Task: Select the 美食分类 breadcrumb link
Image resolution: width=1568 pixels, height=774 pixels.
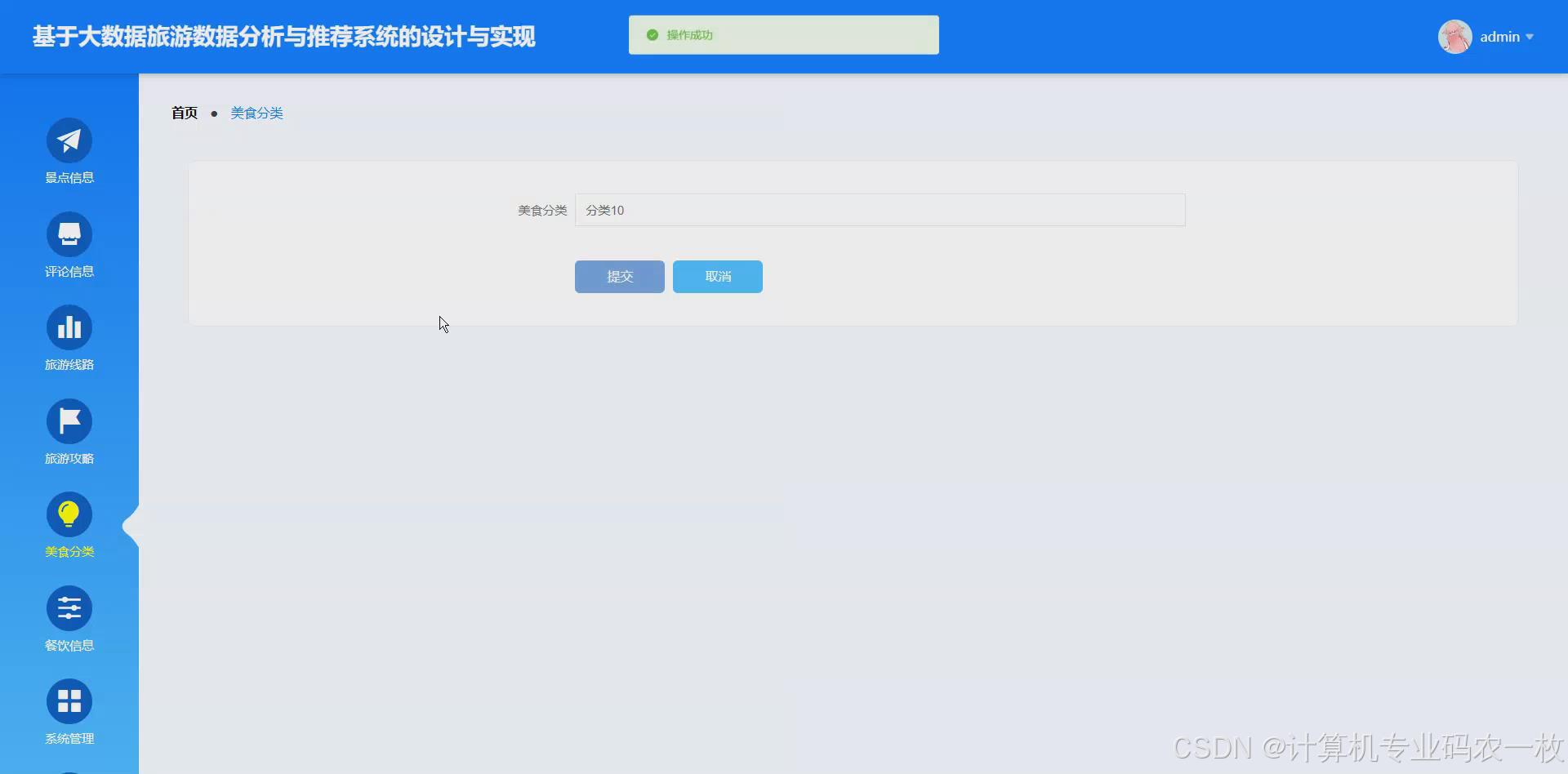Action: pyautogui.click(x=256, y=113)
